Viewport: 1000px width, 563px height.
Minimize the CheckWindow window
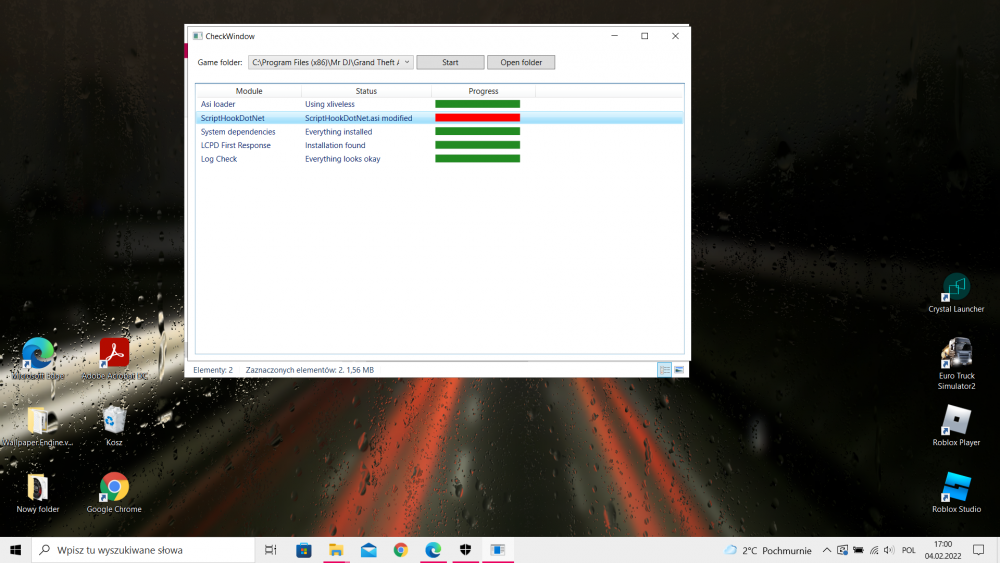pyautogui.click(x=615, y=36)
